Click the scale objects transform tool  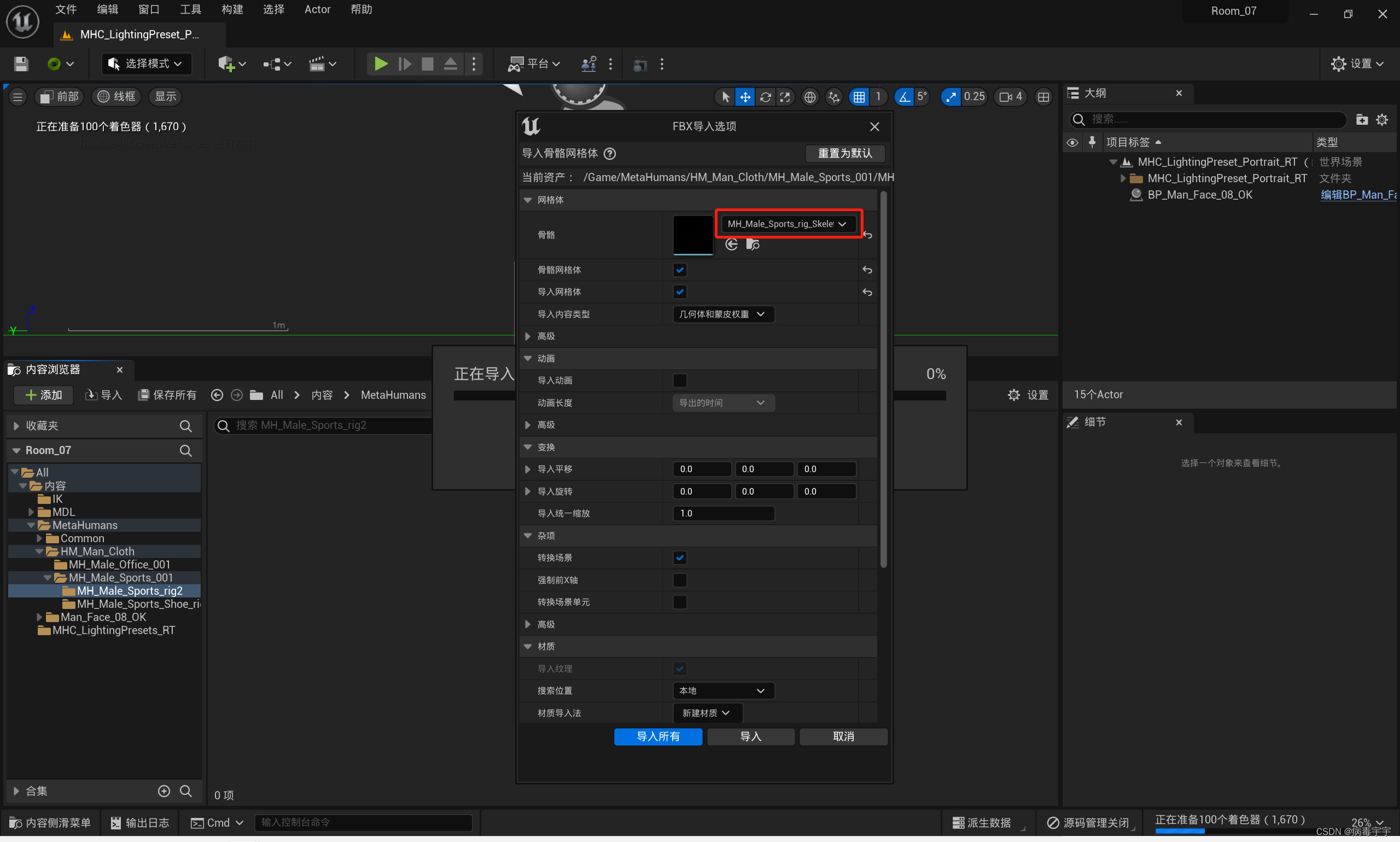click(x=785, y=97)
